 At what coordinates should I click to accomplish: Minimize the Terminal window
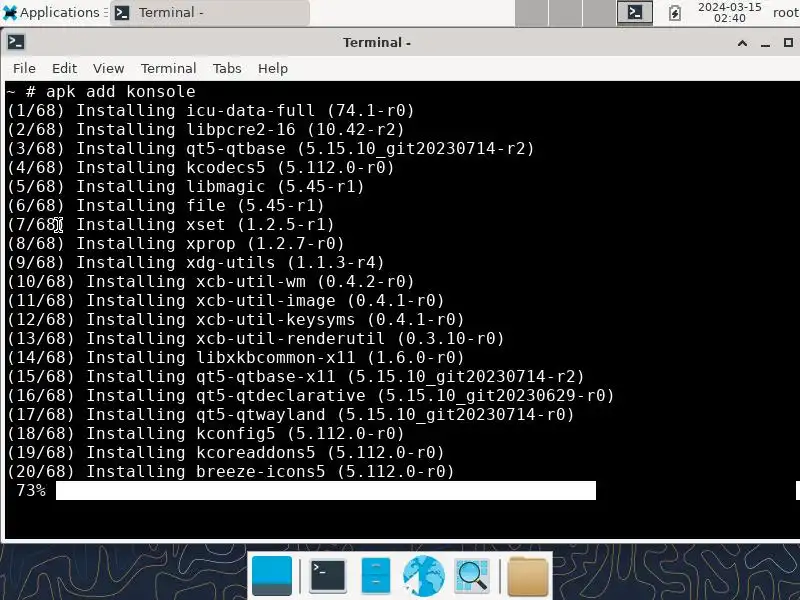(x=765, y=44)
